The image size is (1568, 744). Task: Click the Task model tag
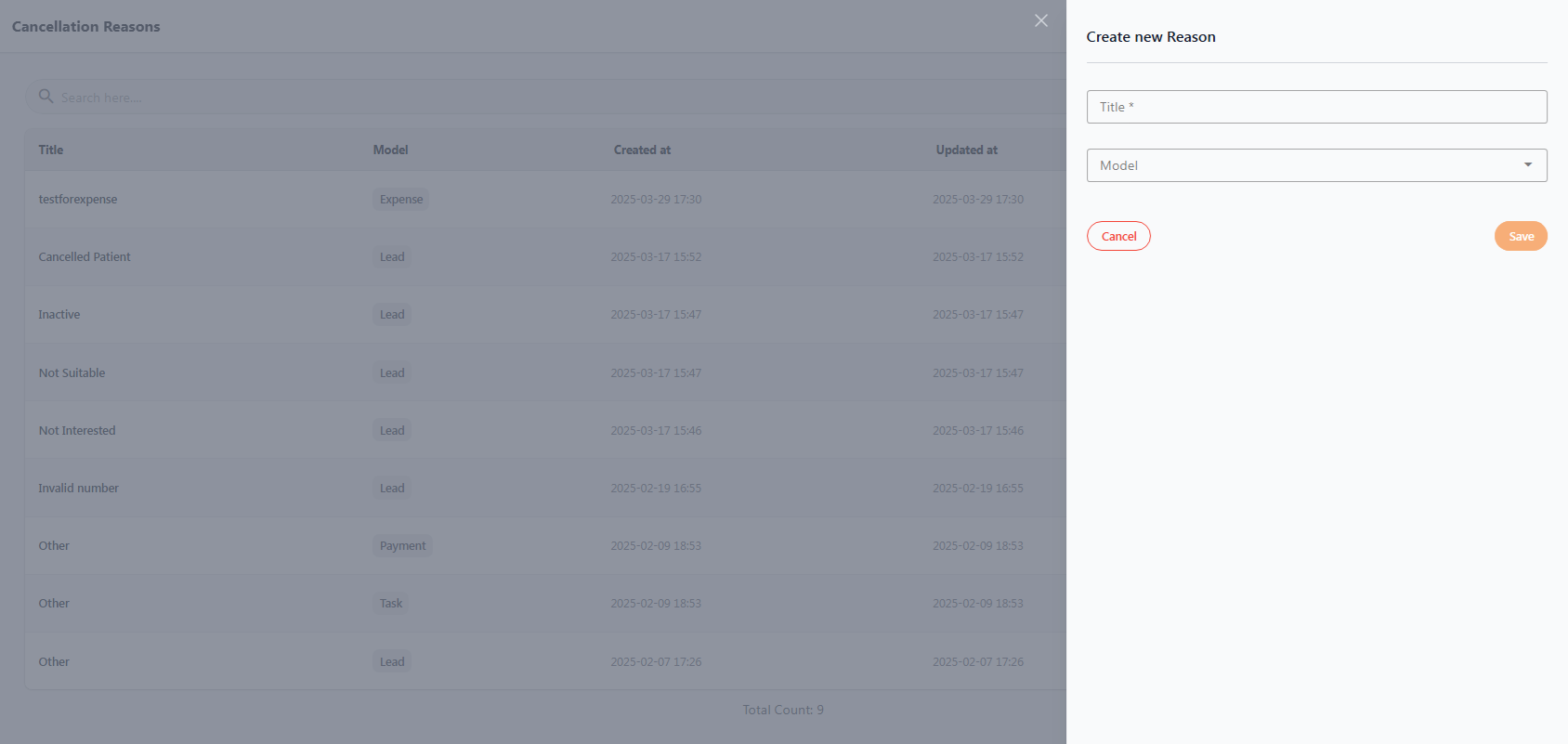(x=391, y=603)
